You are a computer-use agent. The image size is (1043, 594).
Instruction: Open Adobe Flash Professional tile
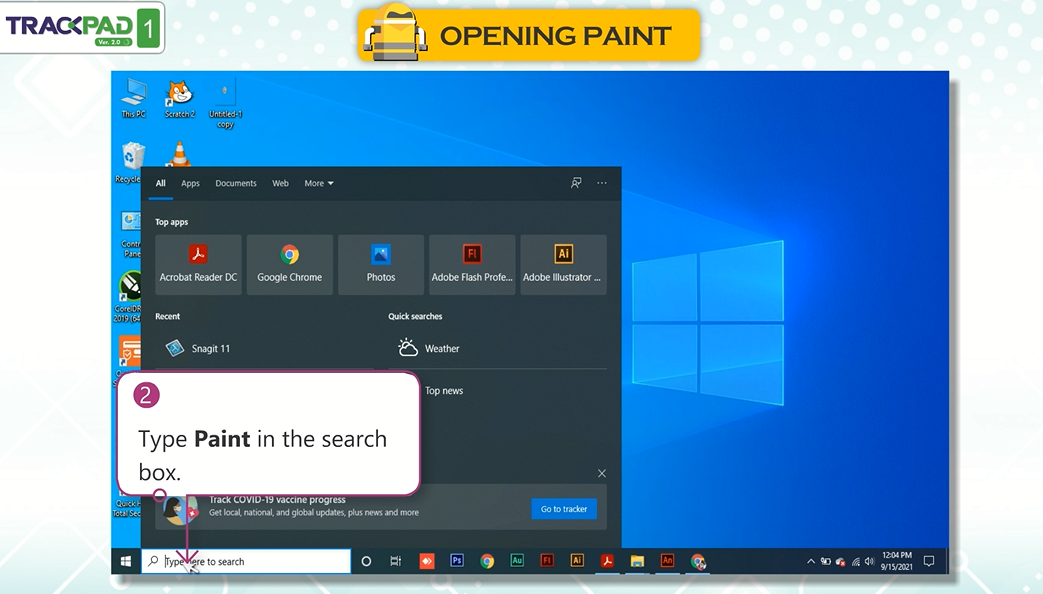(472, 264)
